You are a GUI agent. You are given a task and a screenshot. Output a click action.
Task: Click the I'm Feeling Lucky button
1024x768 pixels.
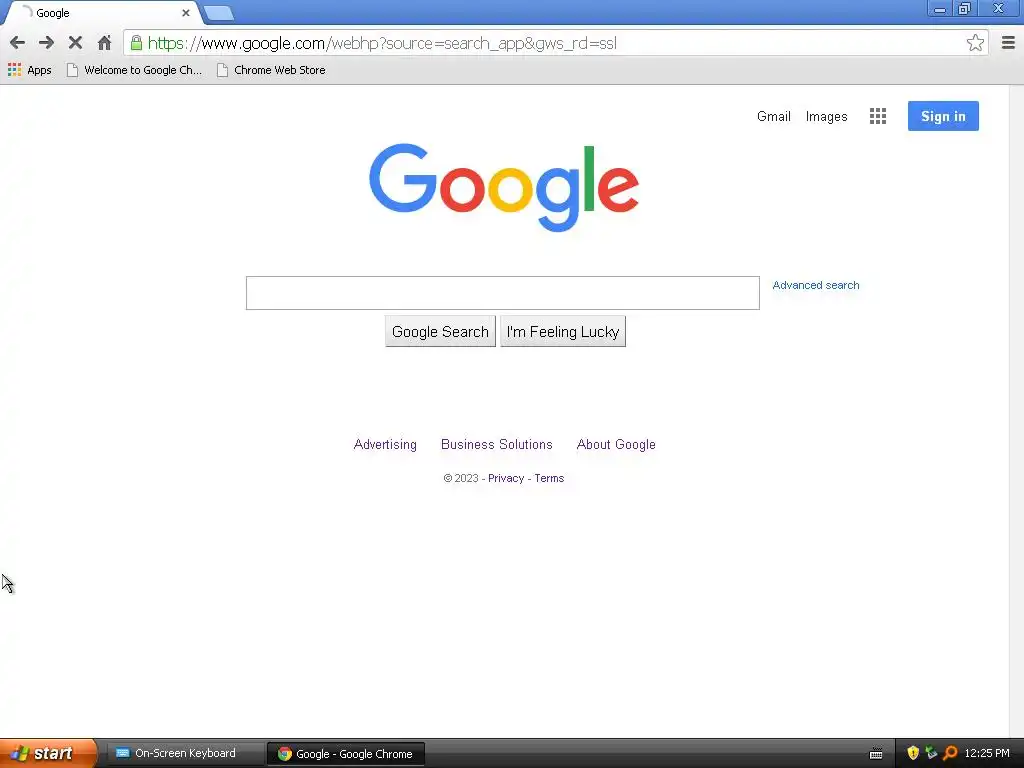(x=563, y=332)
